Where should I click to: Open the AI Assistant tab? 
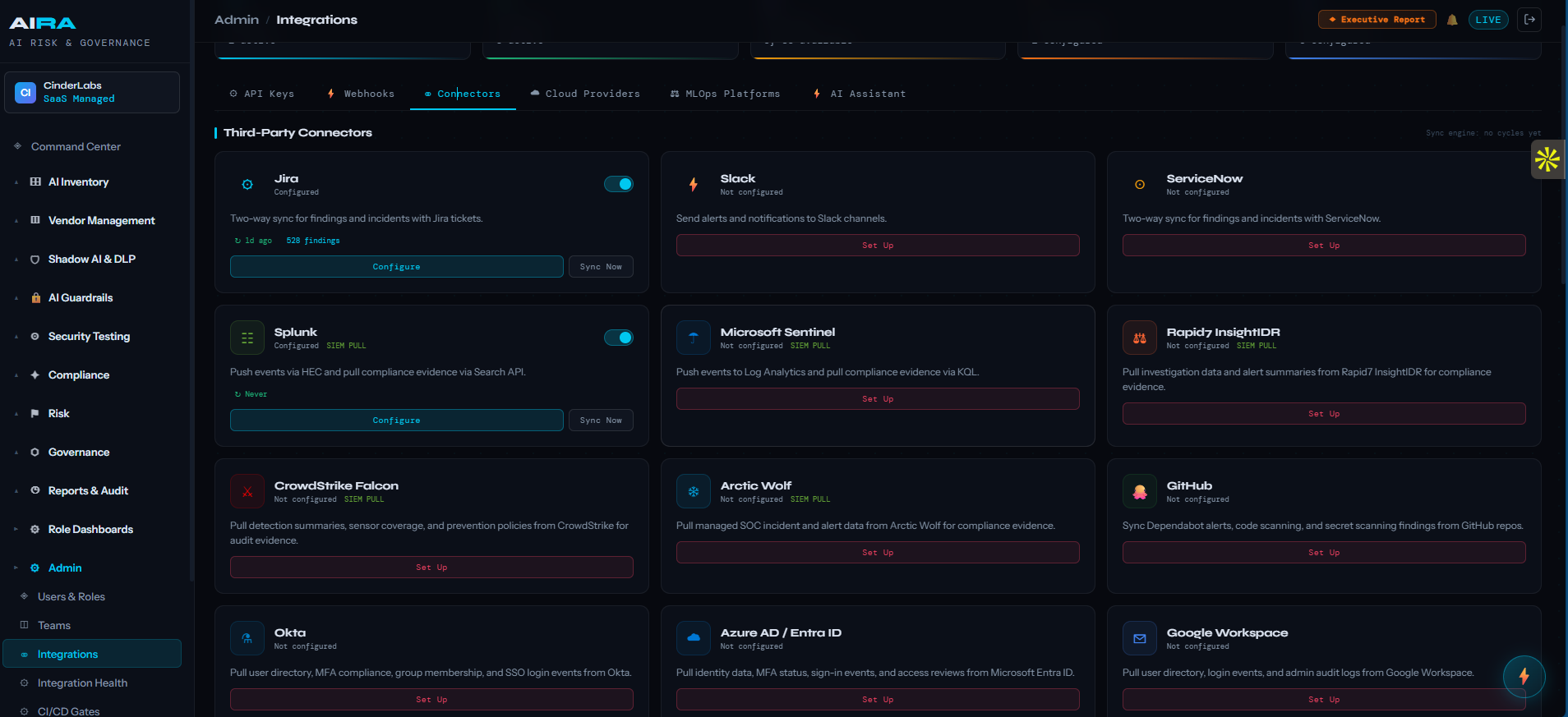[860, 94]
